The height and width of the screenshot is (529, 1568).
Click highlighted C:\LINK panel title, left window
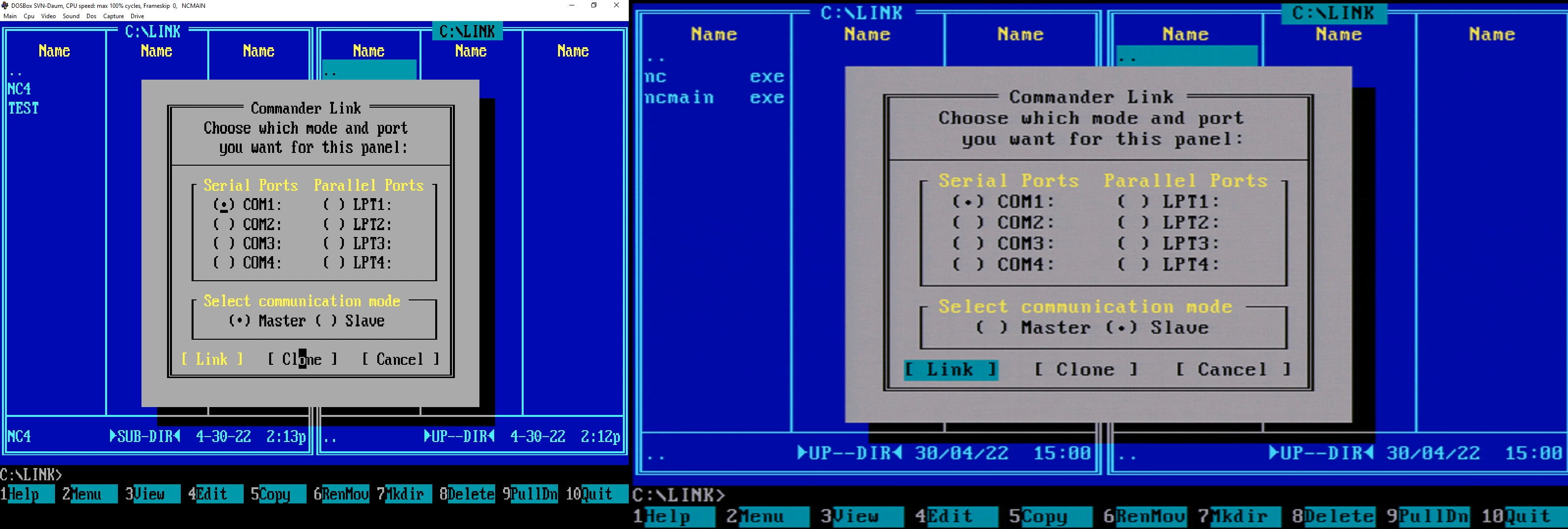tap(468, 31)
